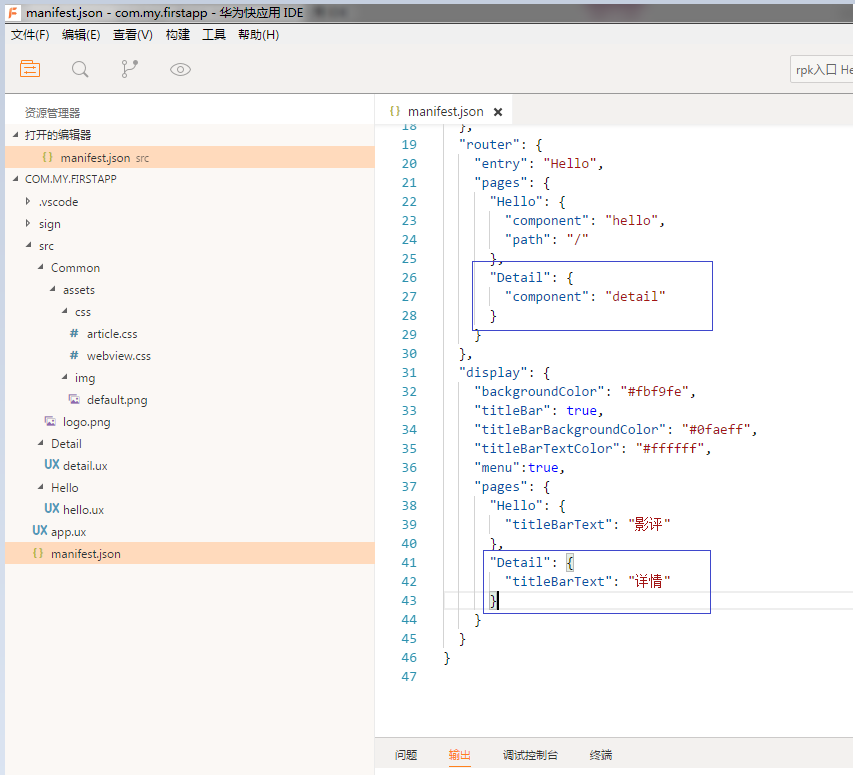Open the 文件(F) menu
855x775 pixels.
tap(30, 35)
